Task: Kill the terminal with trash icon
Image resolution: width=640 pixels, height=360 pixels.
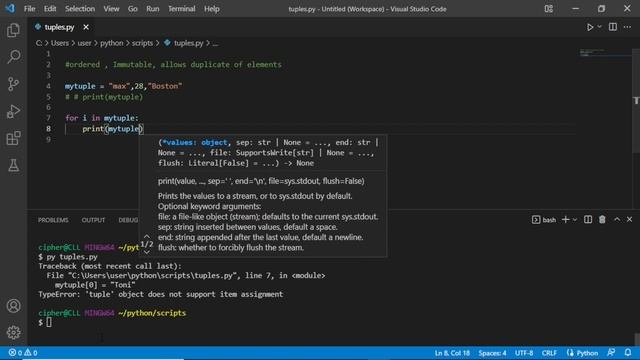Action: (x=602, y=220)
